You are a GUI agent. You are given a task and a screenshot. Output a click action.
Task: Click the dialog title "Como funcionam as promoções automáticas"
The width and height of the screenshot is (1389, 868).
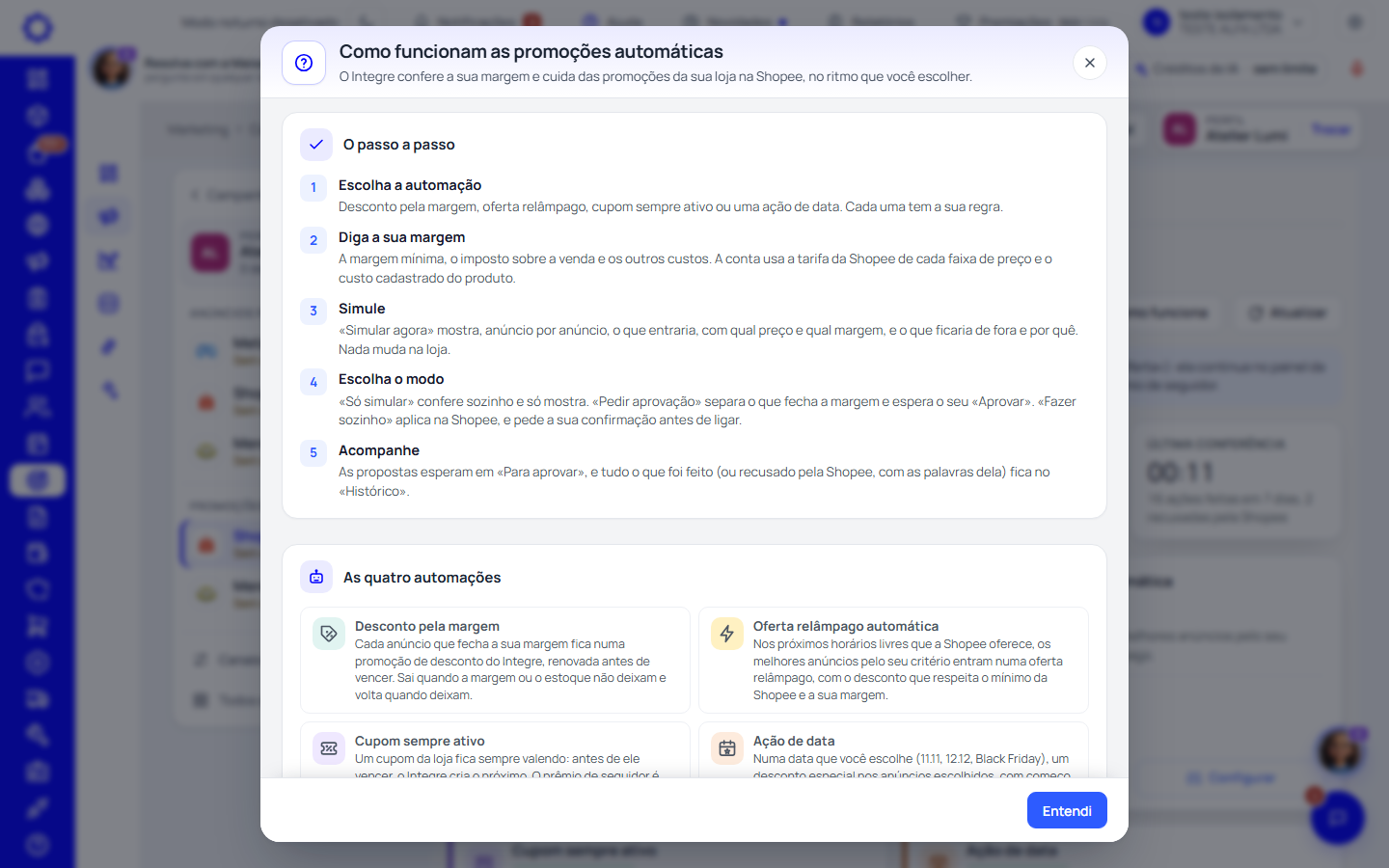pyautogui.click(x=531, y=51)
